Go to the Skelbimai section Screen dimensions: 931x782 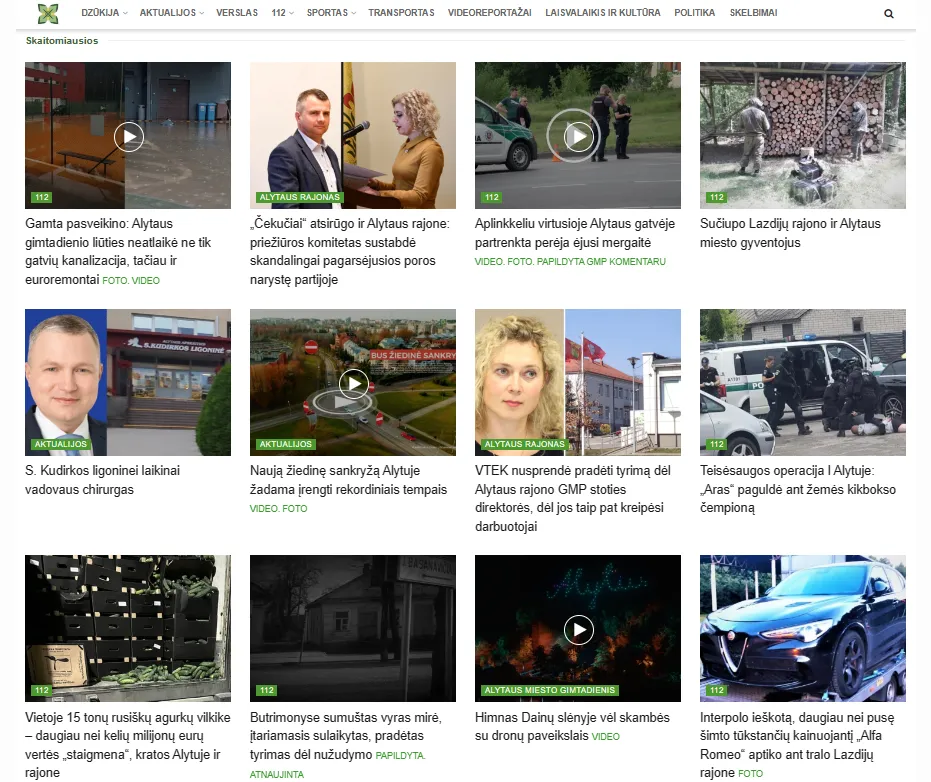pos(753,13)
